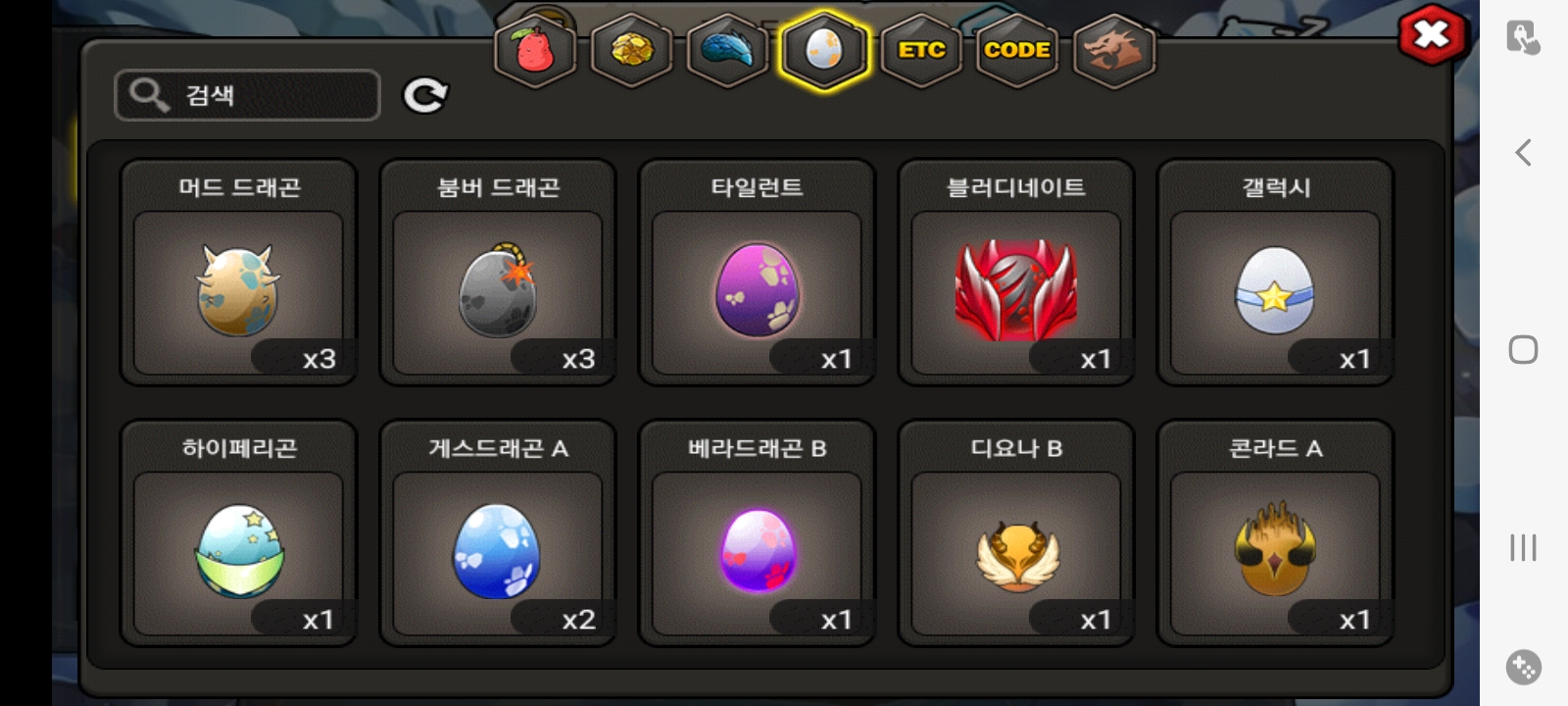Select the brown dragon head category tab
This screenshot has width=1568, height=706.
click(x=1114, y=49)
